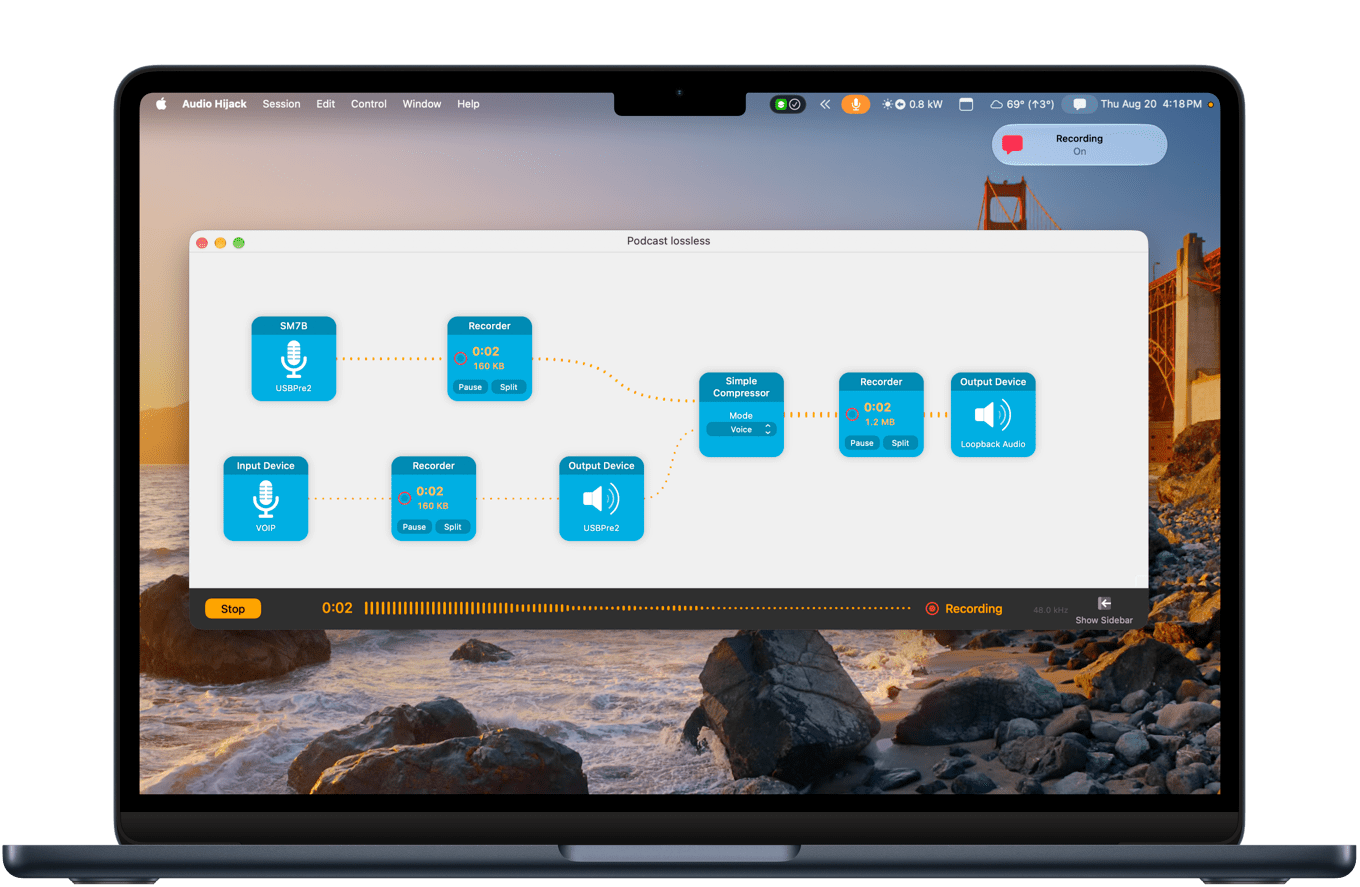
Task: Select the SM7B block title
Action: pyautogui.click(x=293, y=326)
